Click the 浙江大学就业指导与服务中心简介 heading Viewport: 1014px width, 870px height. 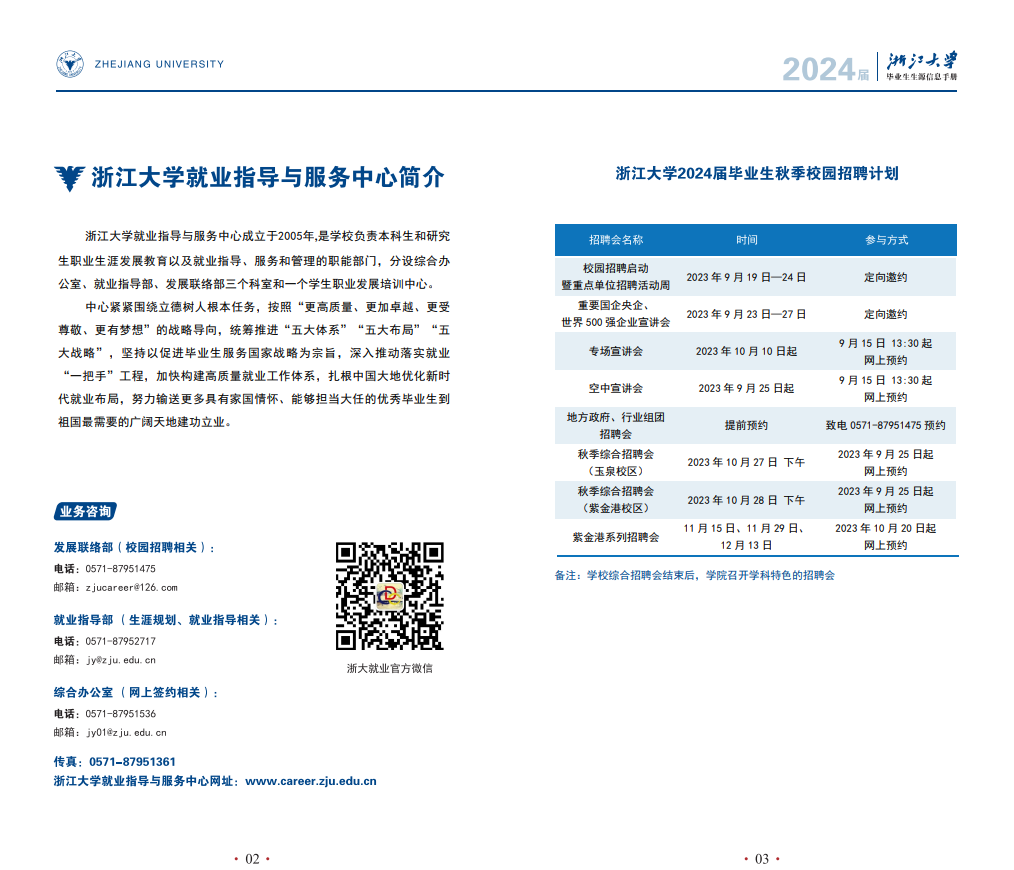[x=267, y=178]
